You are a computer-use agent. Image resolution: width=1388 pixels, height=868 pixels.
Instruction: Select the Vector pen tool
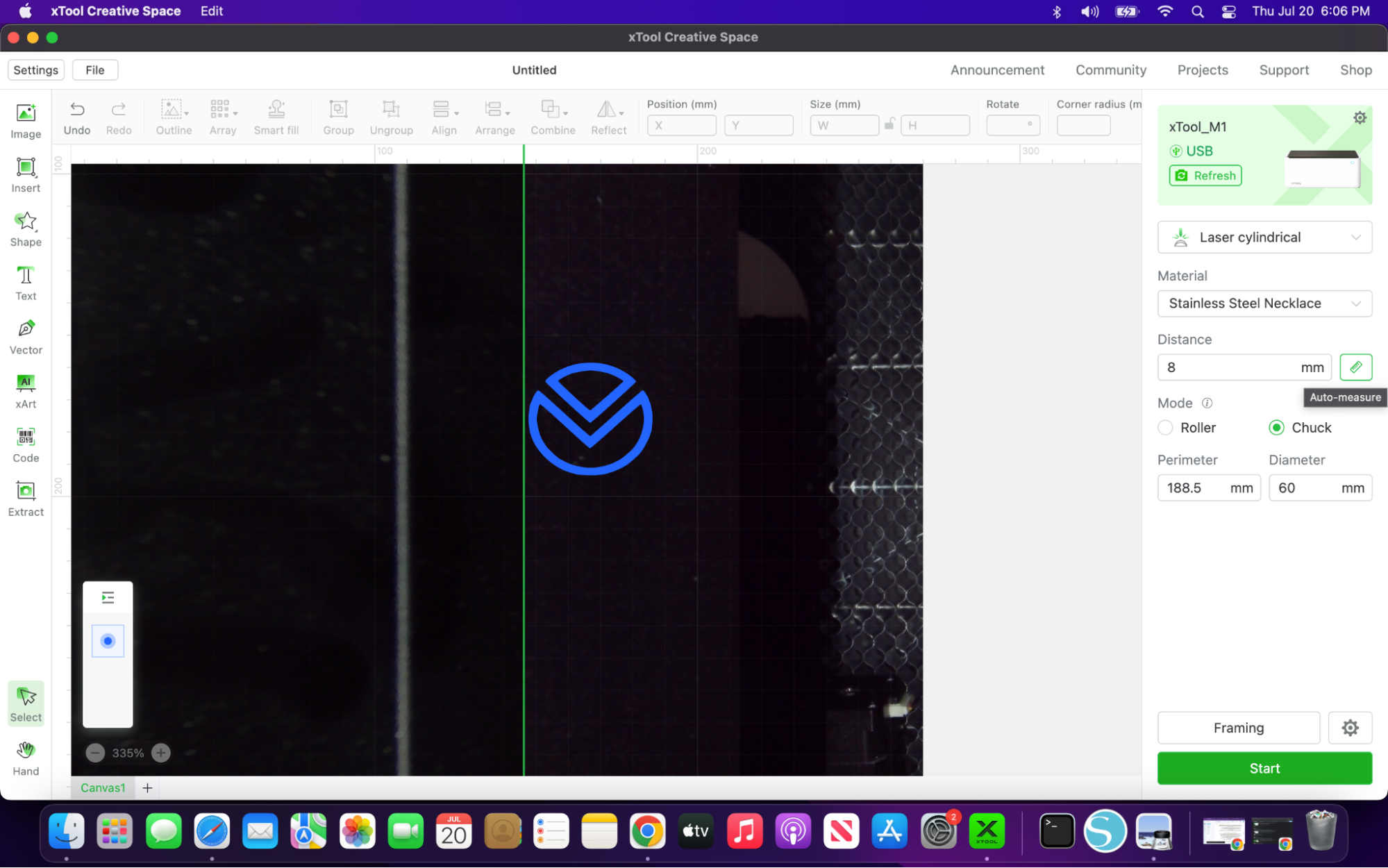(26, 337)
